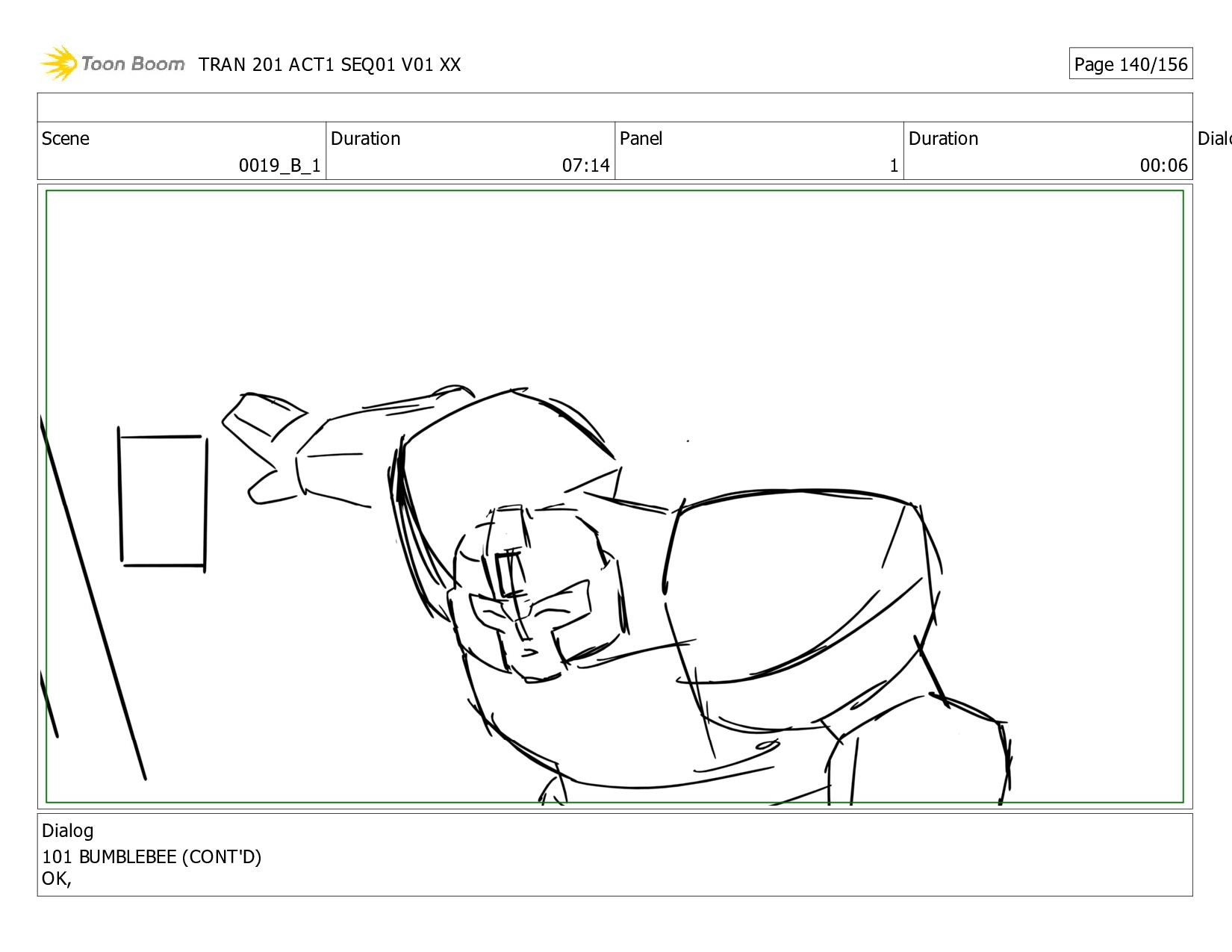The width and height of the screenshot is (1232, 952).
Task: Select the line 101 BUMBLEBEE (CONT'D)
Action: click(152, 856)
